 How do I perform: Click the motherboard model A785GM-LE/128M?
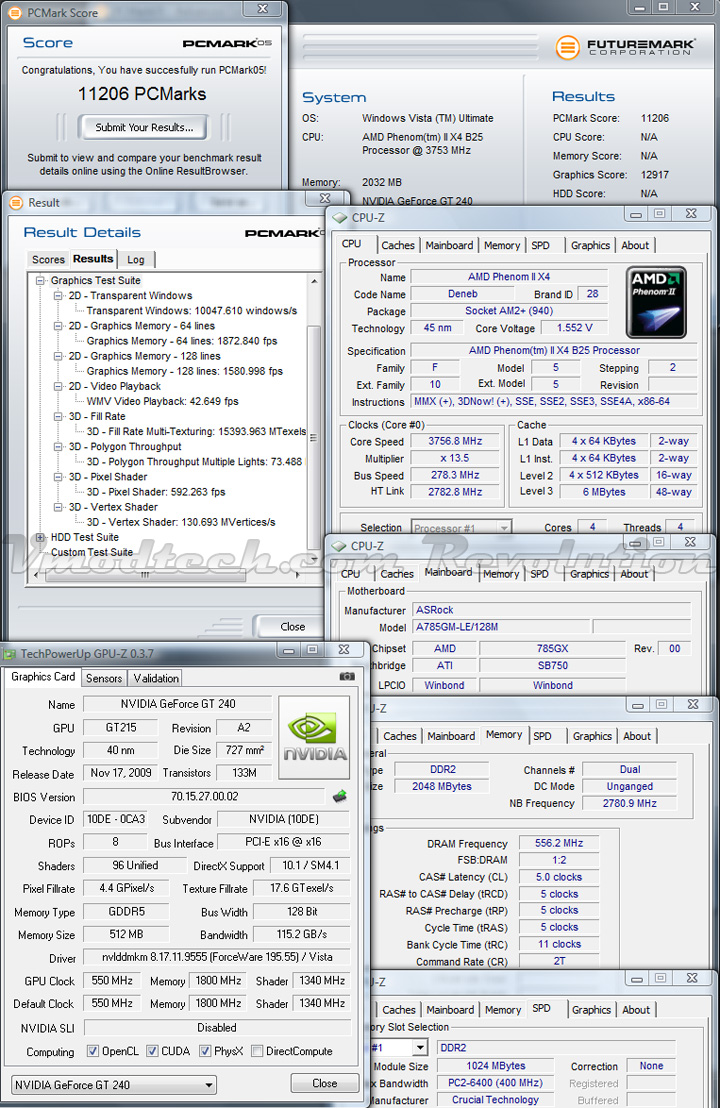(500, 627)
